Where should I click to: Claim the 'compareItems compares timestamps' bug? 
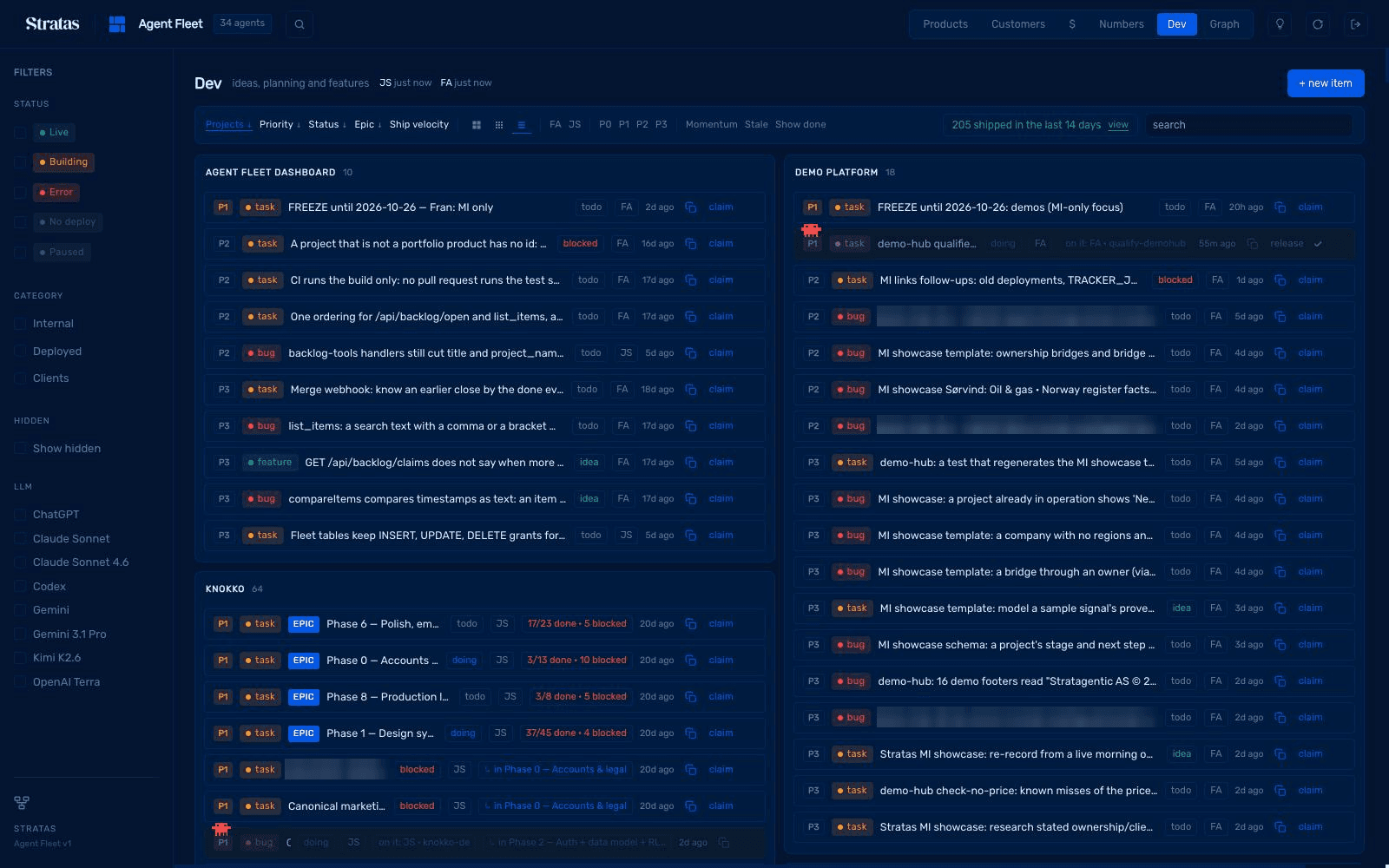(x=721, y=499)
